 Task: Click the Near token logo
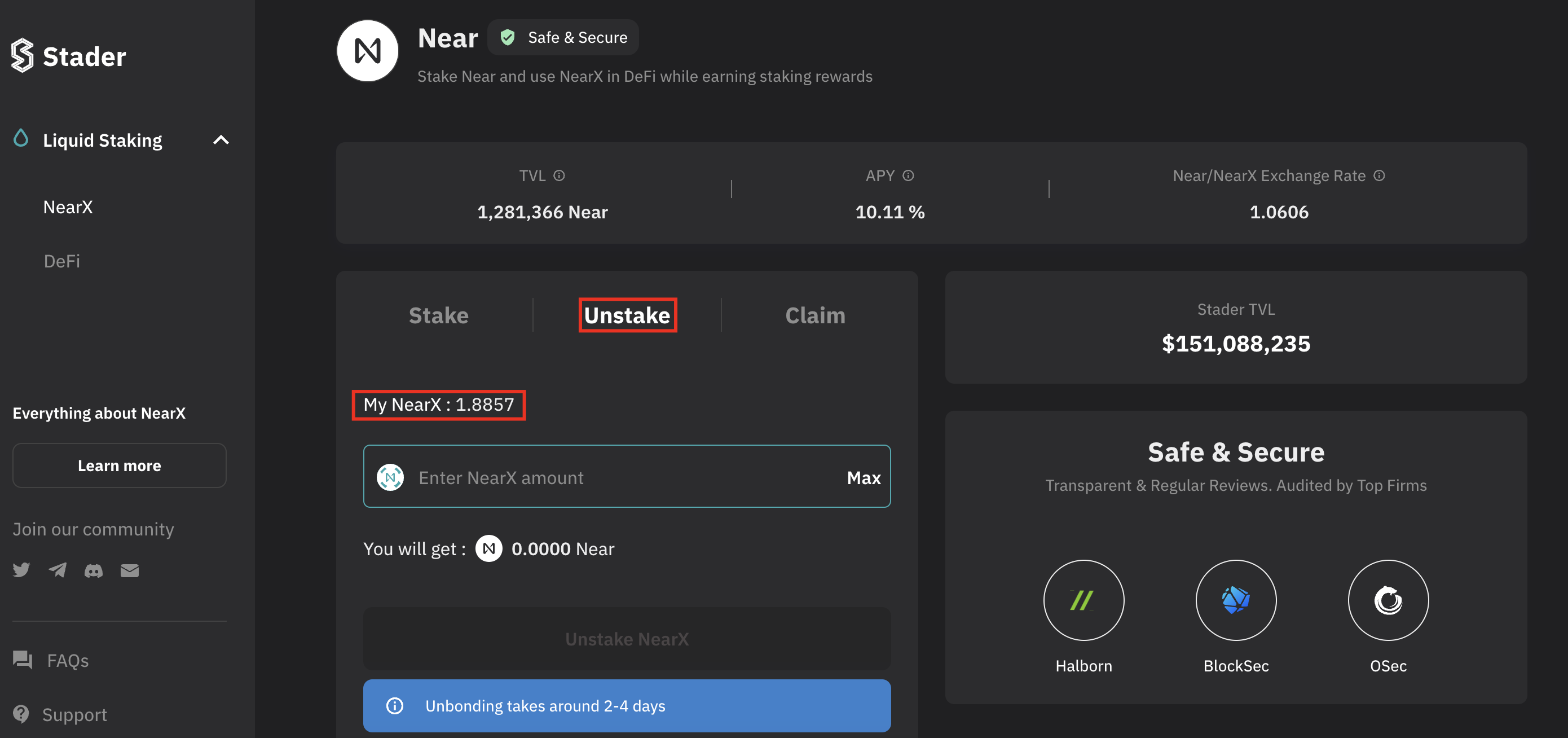[368, 51]
